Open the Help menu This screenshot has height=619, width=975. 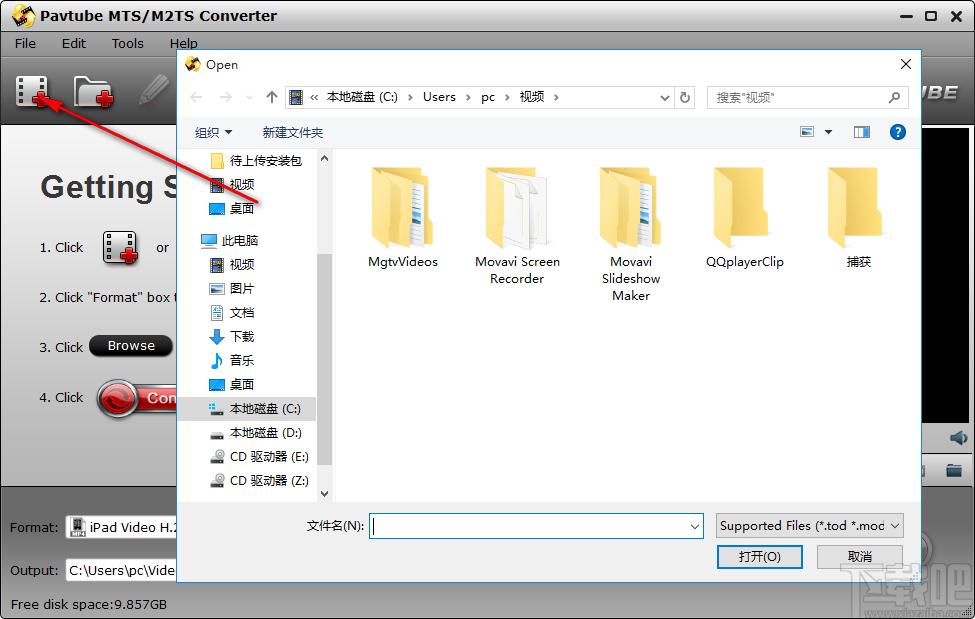(x=183, y=44)
